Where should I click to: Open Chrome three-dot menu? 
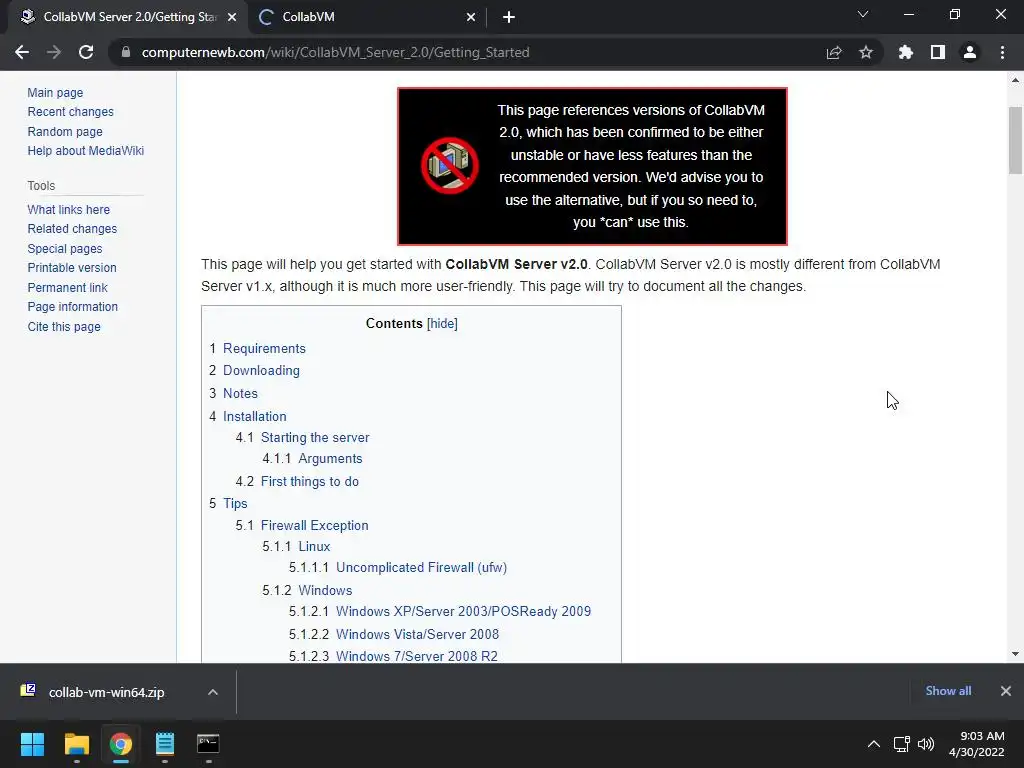click(1002, 52)
